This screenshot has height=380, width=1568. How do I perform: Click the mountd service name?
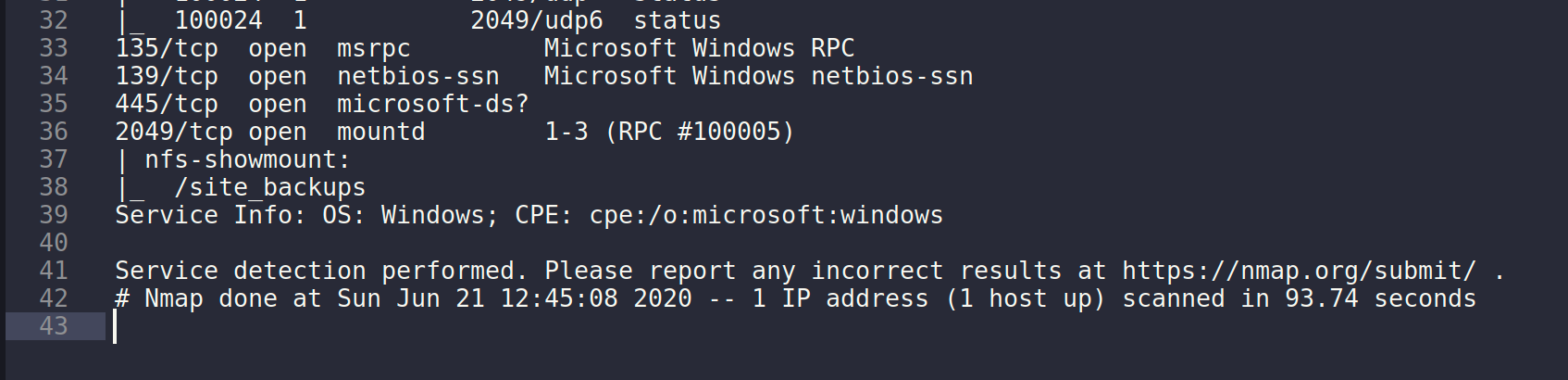pyautogui.click(x=380, y=132)
